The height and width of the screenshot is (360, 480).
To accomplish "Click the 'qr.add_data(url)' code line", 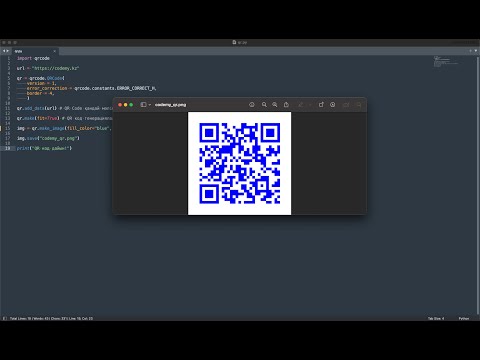I will [37, 108].
